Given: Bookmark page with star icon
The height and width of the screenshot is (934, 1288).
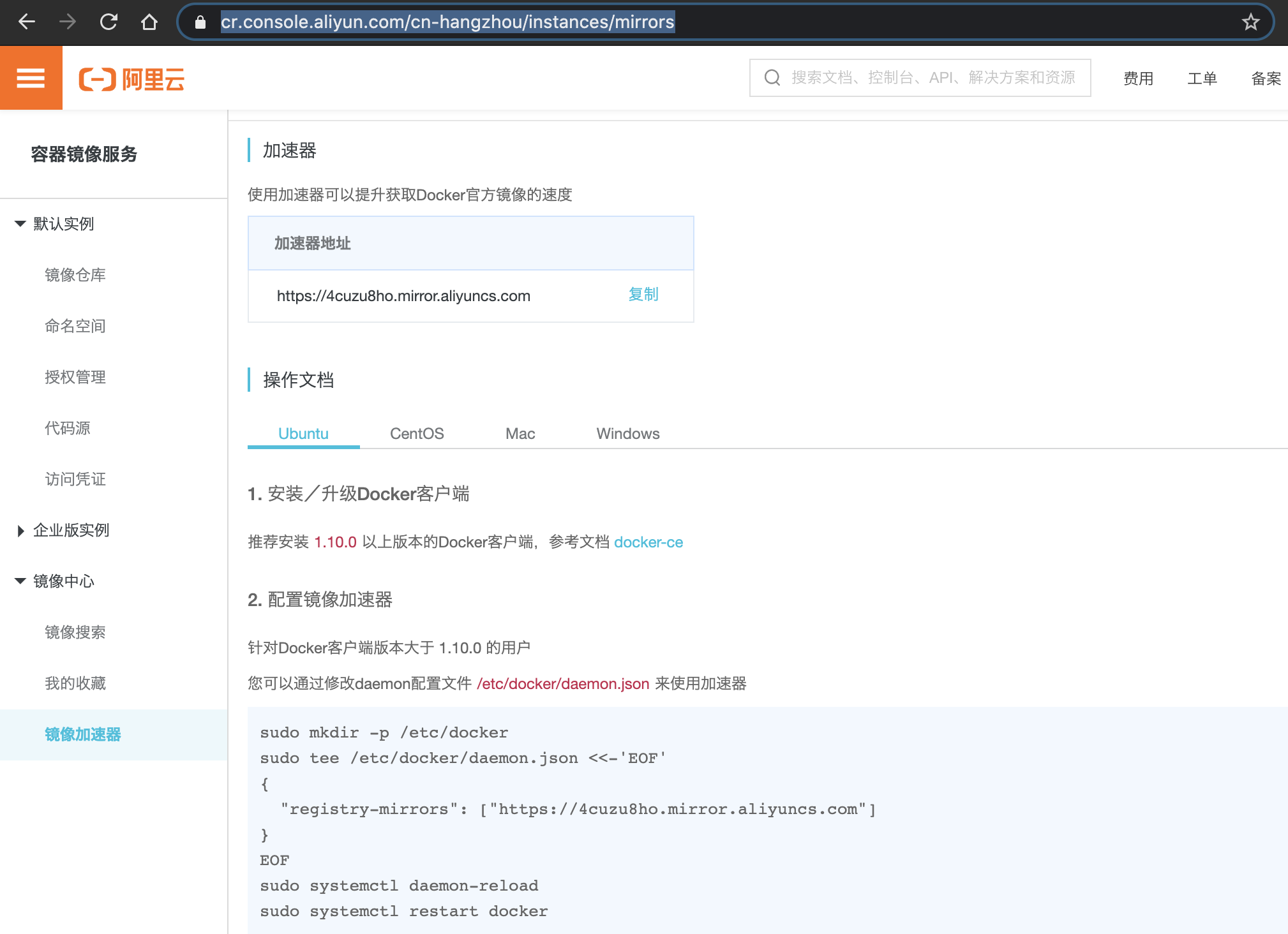Looking at the screenshot, I should coord(1250,22).
